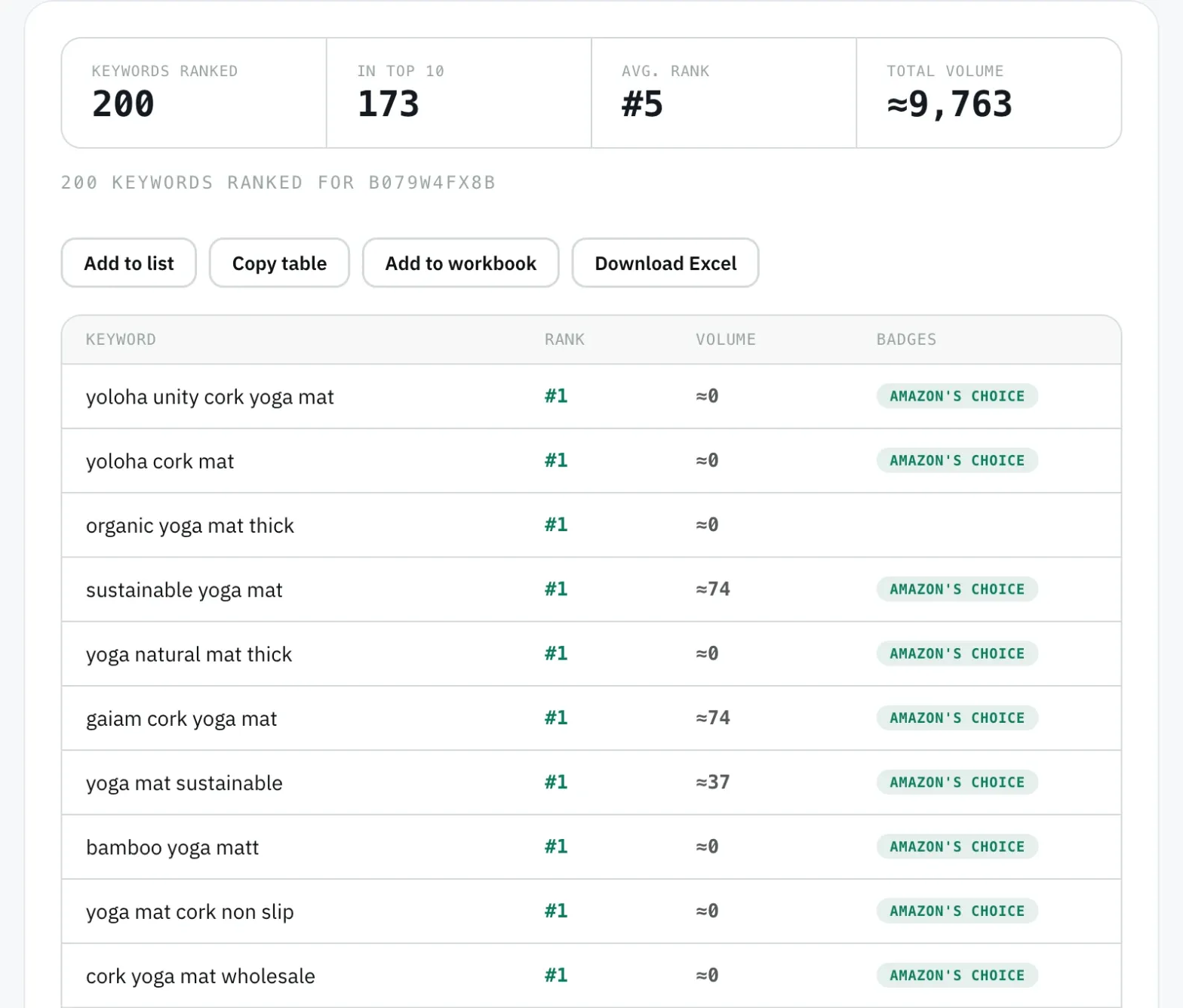This screenshot has width=1183, height=1008.
Task: Click Amazon's Choice badge for yoga mat cork non slip
Action: point(957,911)
